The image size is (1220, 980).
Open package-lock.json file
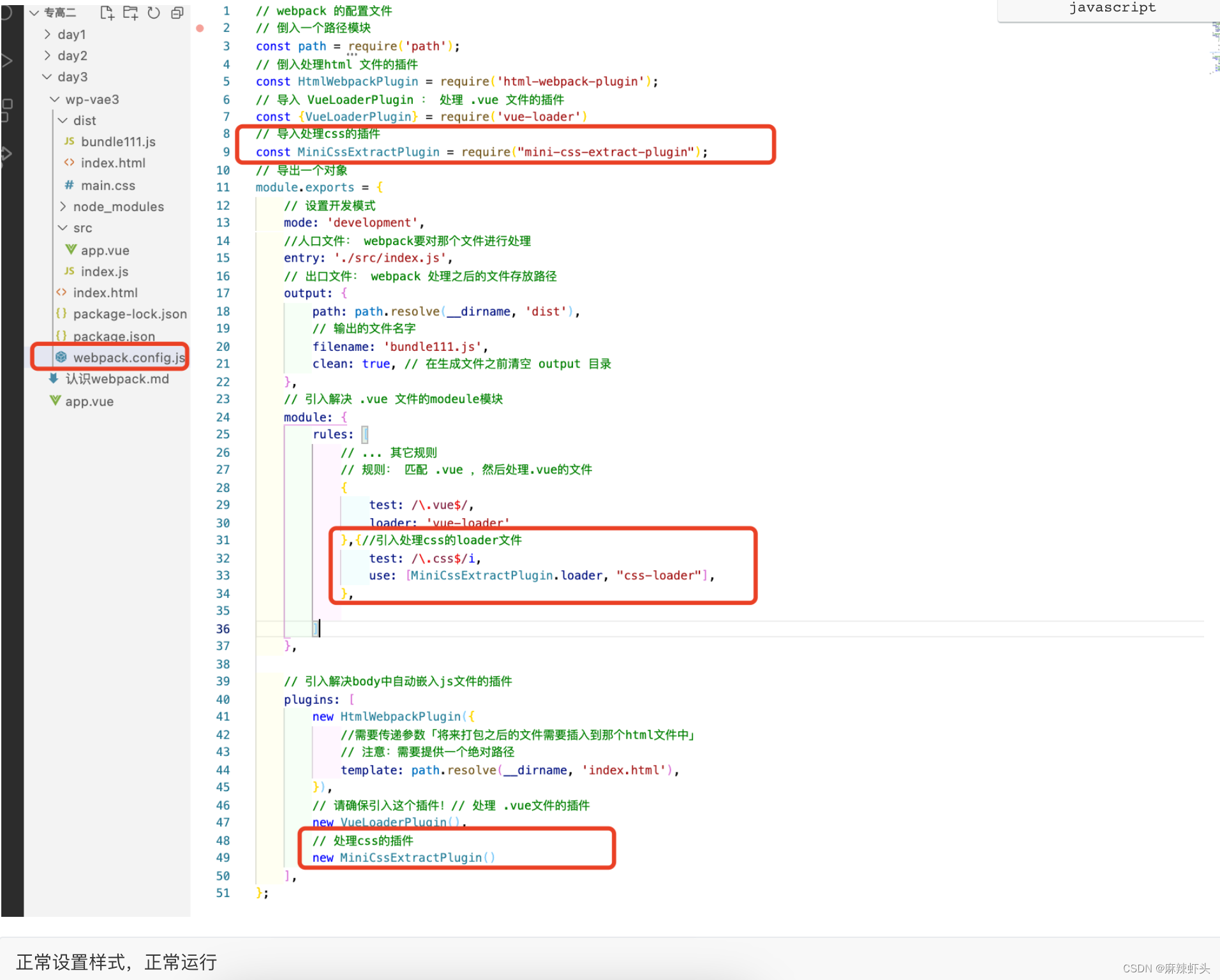(x=130, y=313)
